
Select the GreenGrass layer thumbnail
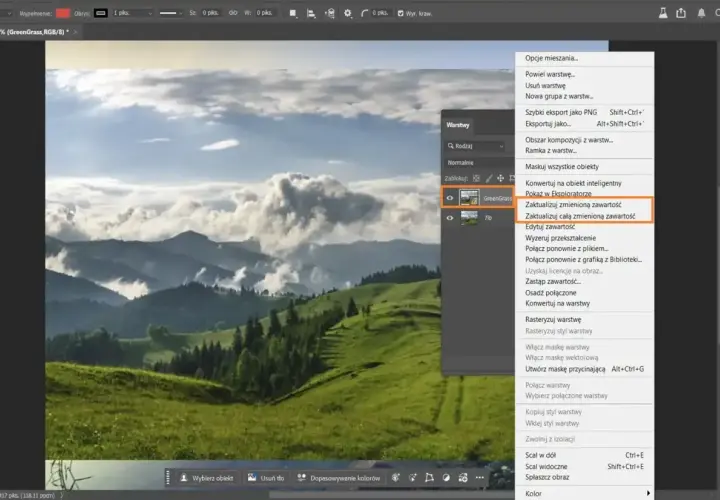pos(469,198)
